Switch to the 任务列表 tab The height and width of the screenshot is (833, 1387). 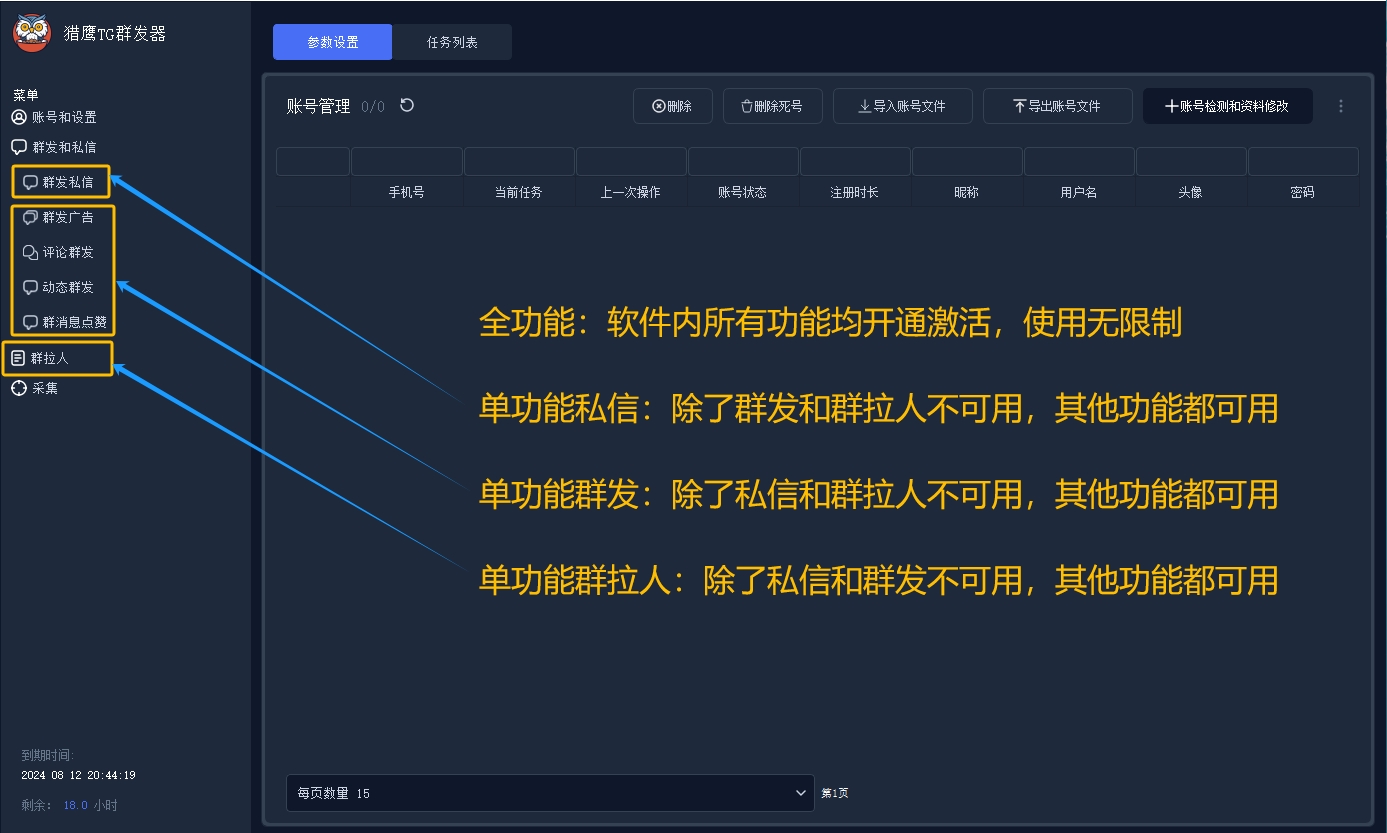coord(452,42)
